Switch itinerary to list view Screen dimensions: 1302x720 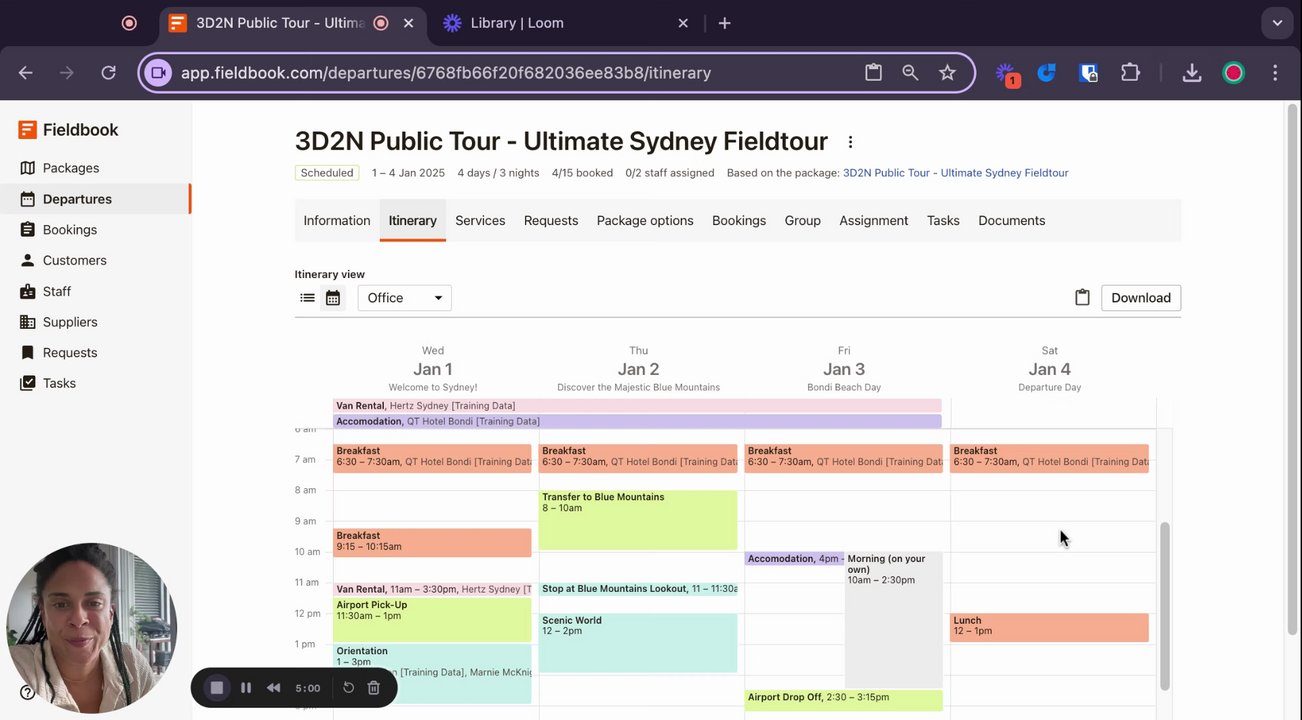(x=307, y=298)
